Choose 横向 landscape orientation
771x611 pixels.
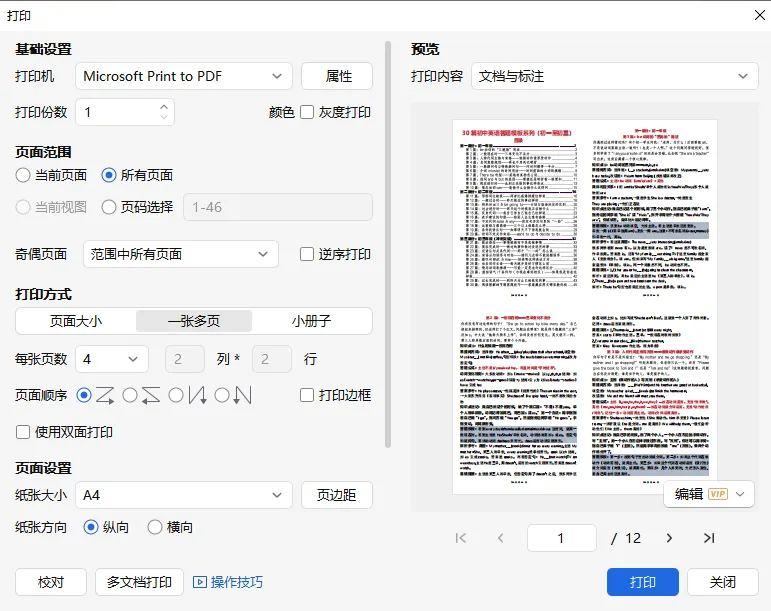tap(154, 527)
